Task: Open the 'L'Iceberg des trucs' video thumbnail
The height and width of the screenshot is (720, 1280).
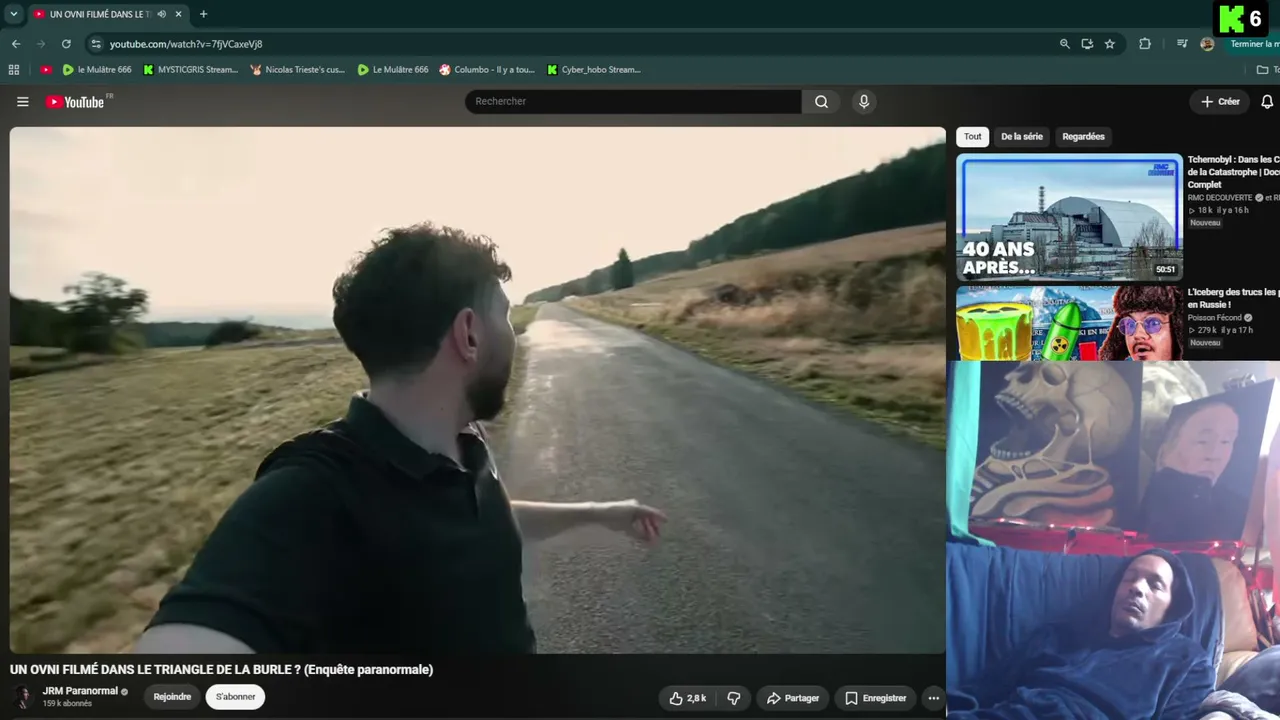Action: click(x=1069, y=323)
